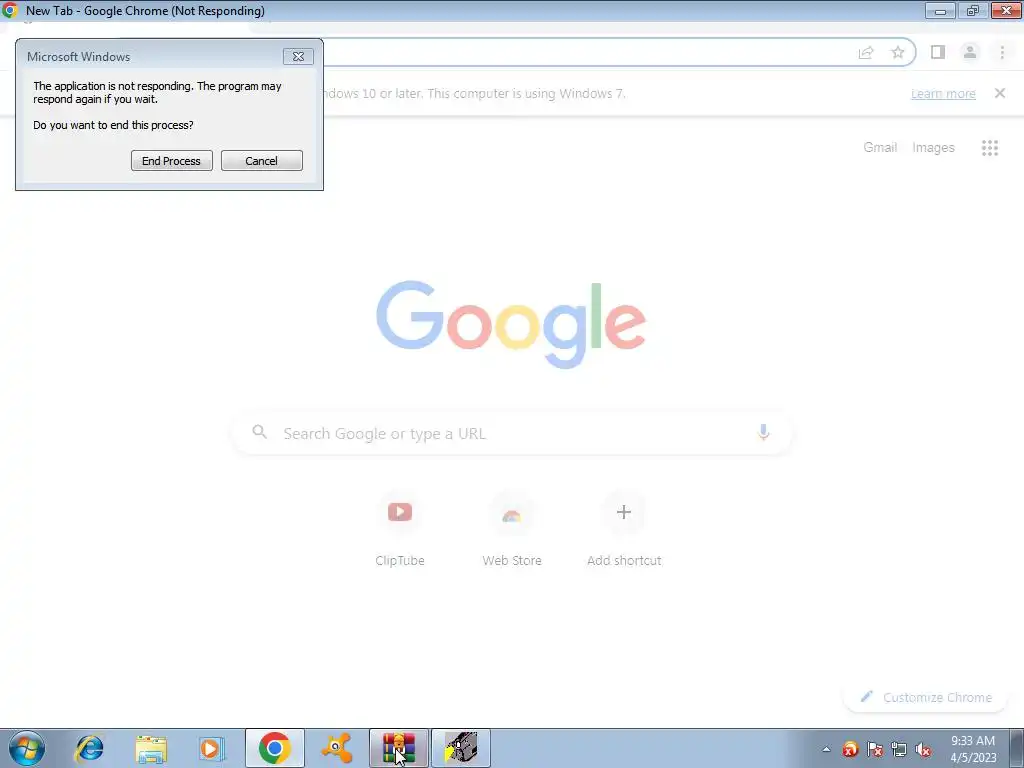The height and width of the screenshot is (768, 1024).
Task: Open network status tray icon
Action: pyautogui.click(x=899, y=749)
